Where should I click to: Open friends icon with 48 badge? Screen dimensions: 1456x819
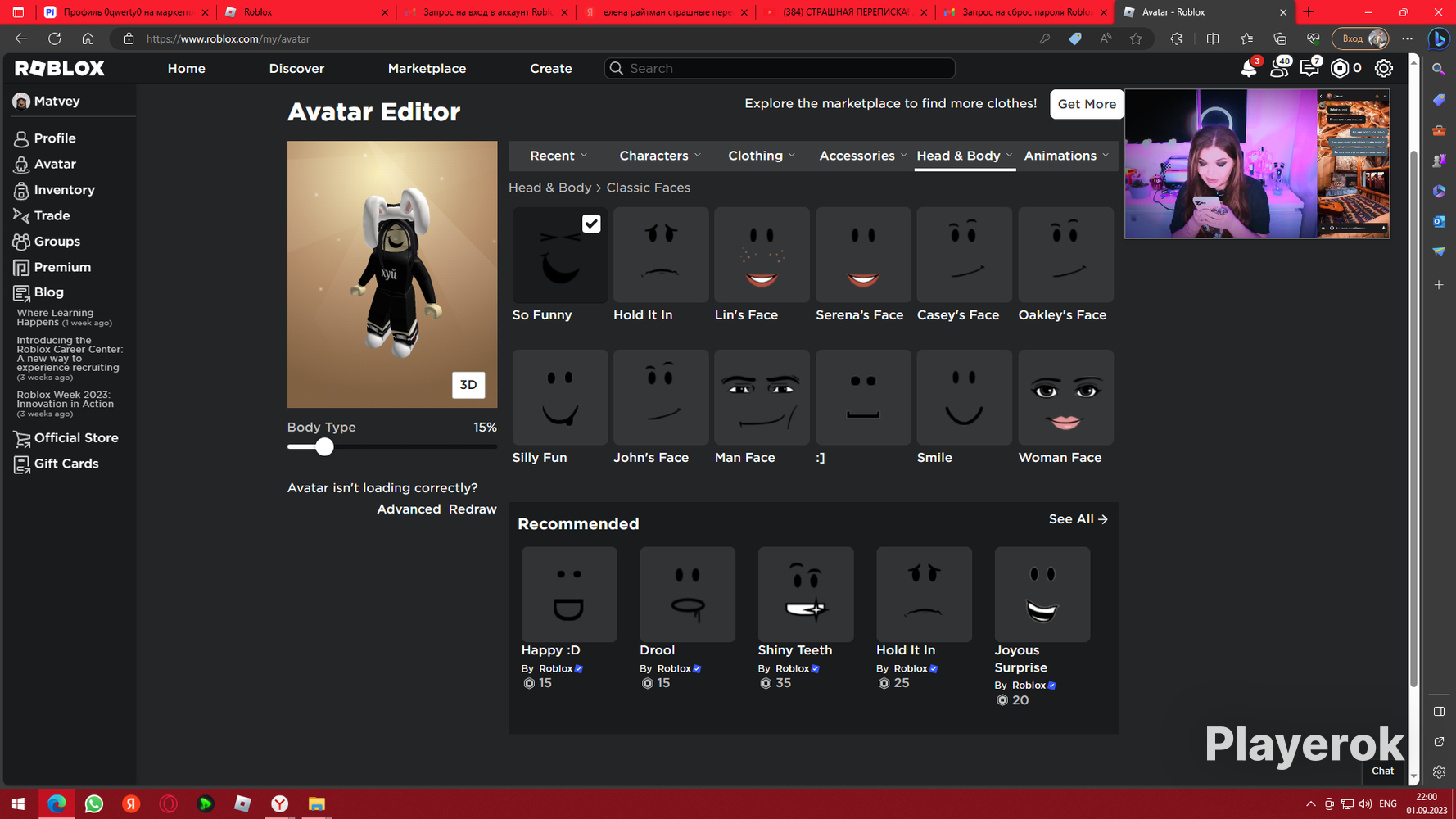pos(1279,69)
